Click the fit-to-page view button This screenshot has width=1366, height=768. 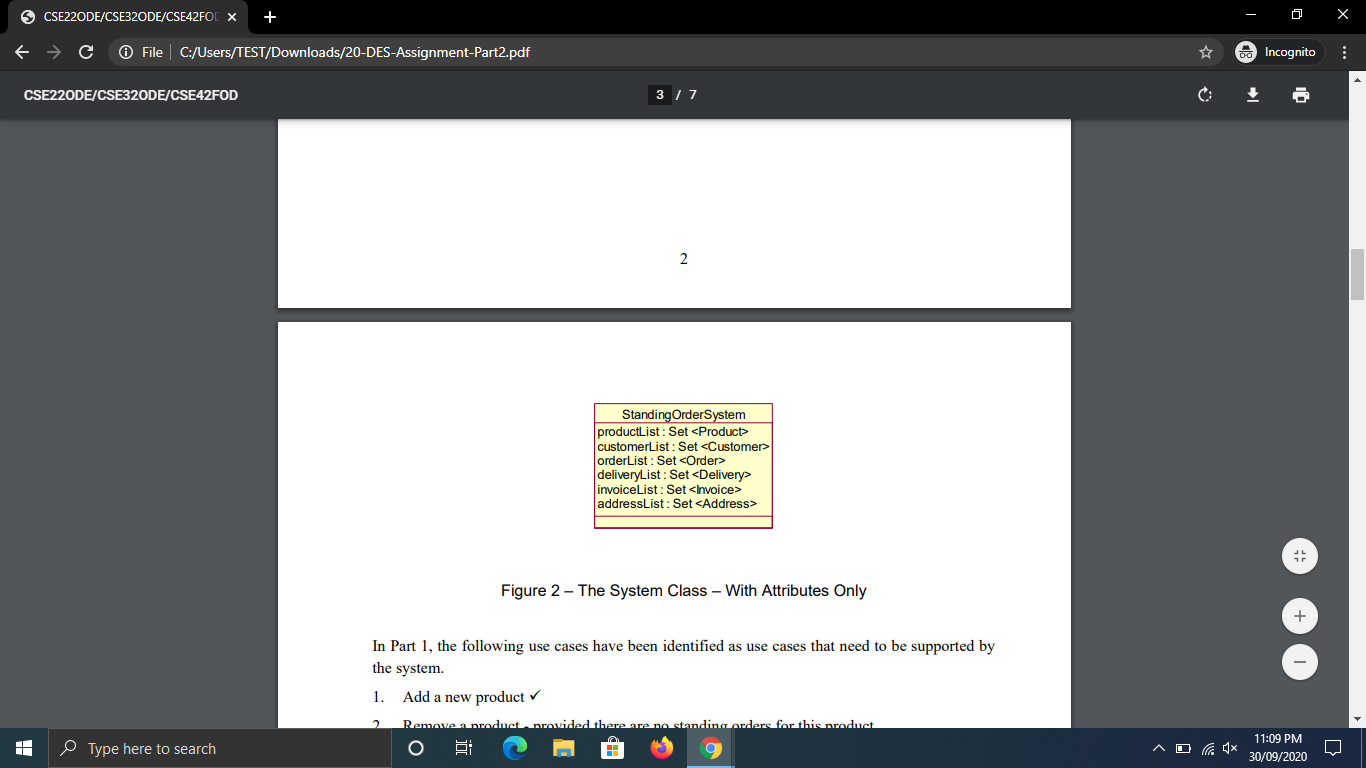(x=1299, y=555)
